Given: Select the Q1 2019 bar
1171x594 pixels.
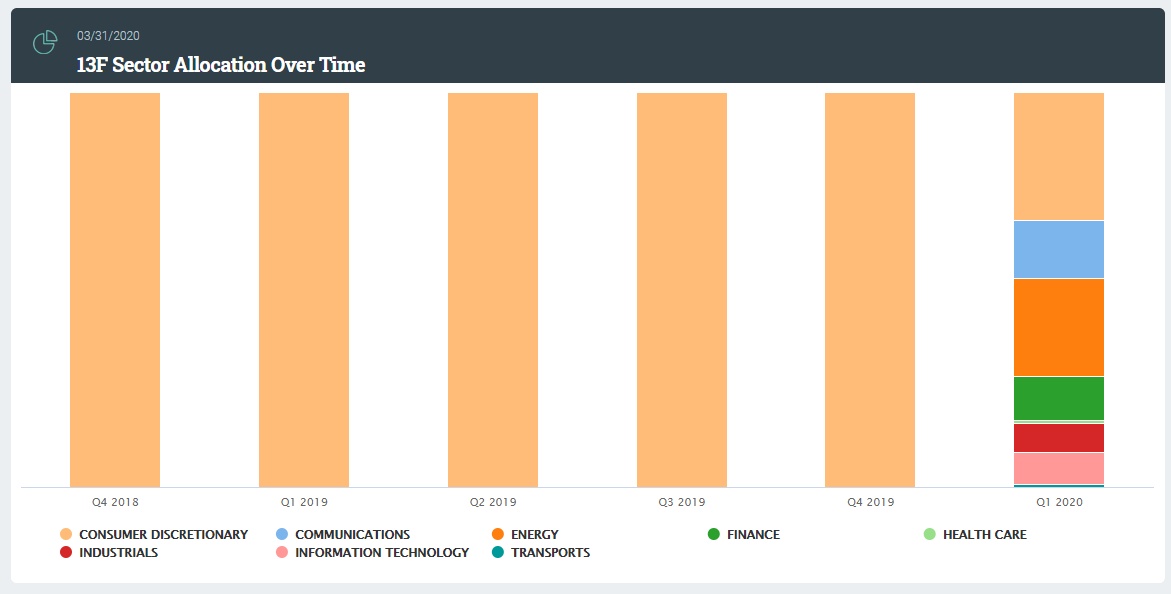Looking at the screenshot, I should [x=304, y=290].
